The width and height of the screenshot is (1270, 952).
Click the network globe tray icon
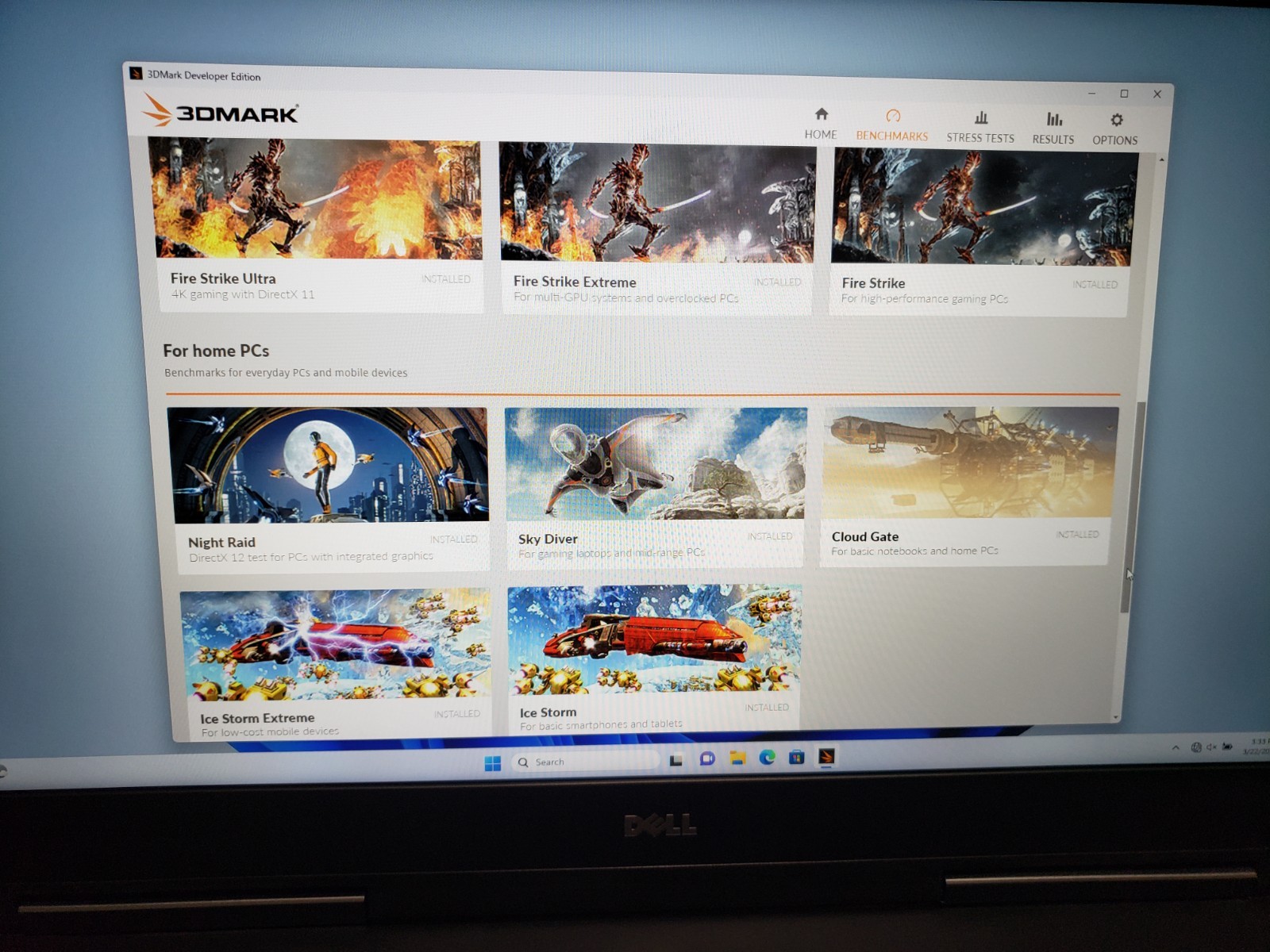(1196, 747)
